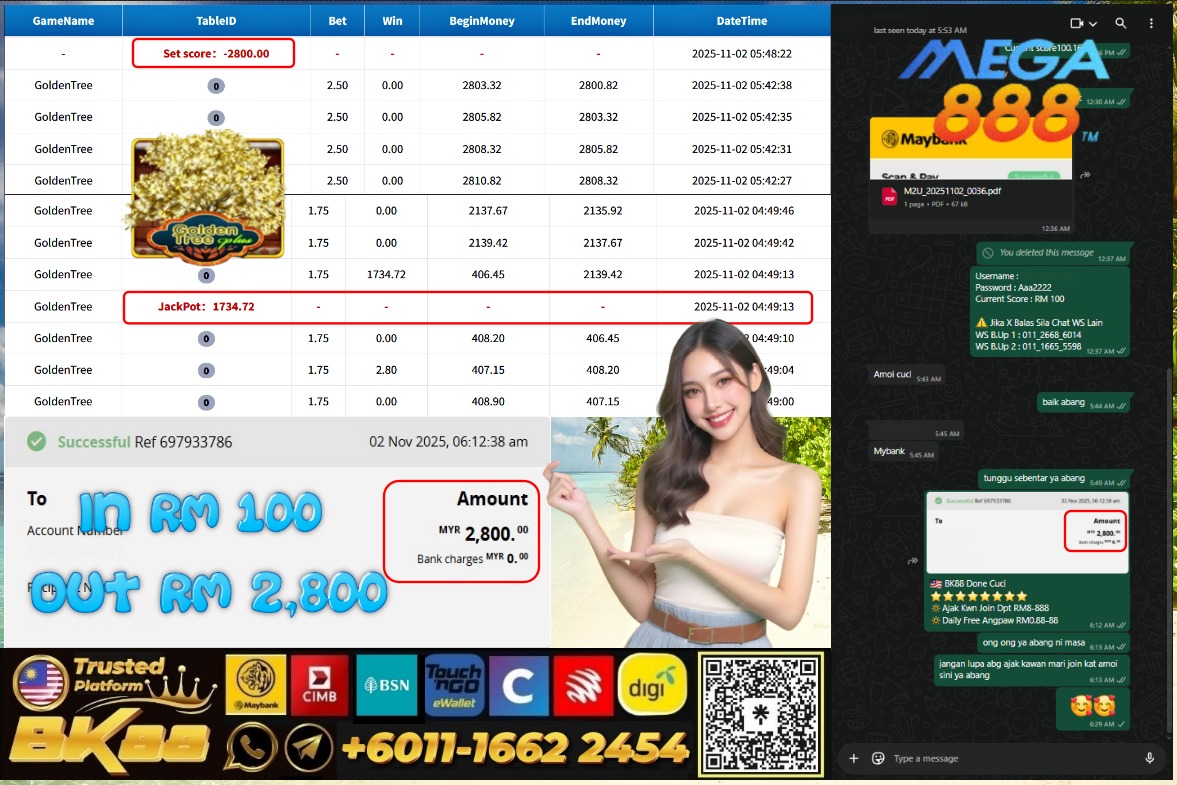1177x785 pixels.
Task: Click the Set score -2800.00 cell
Action: point(214,53)
